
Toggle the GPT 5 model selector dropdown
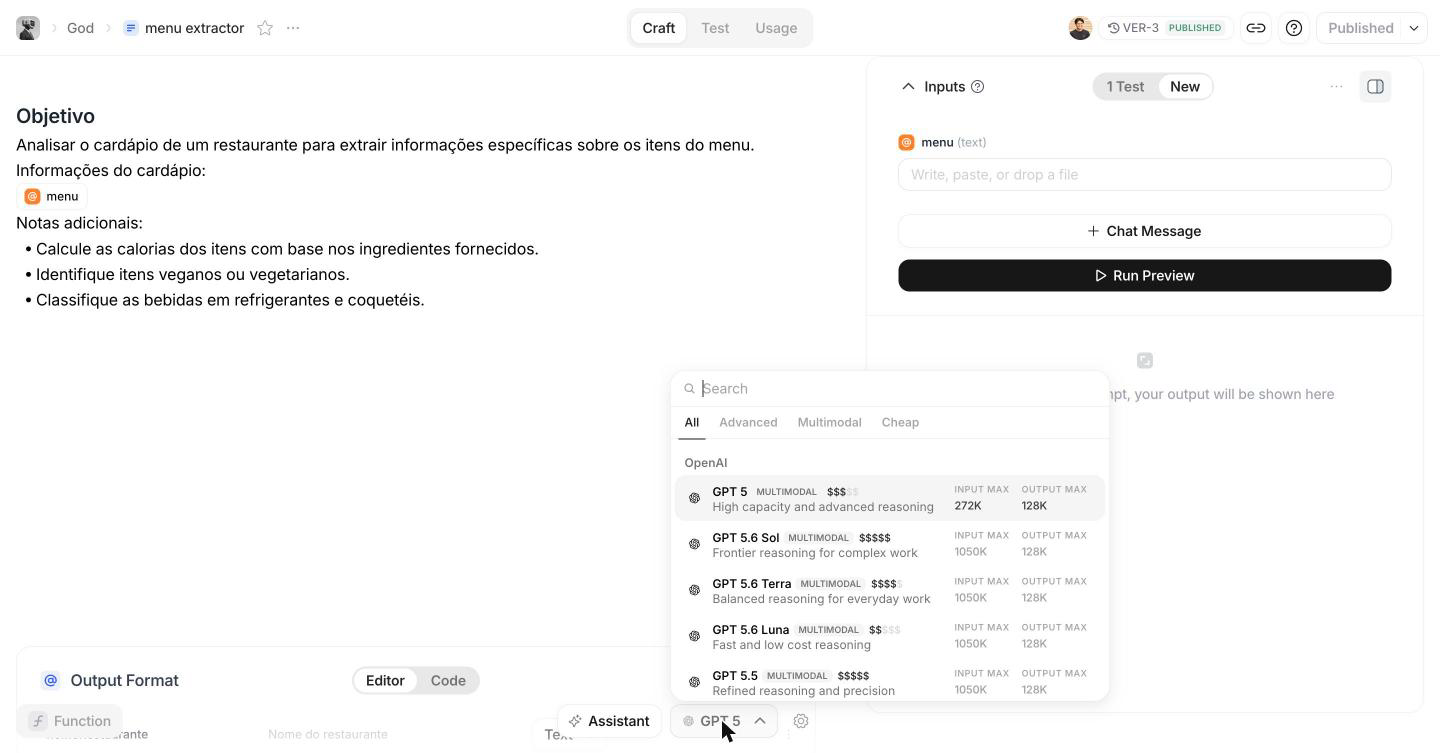pyautogui.click(x=724, y=721)
